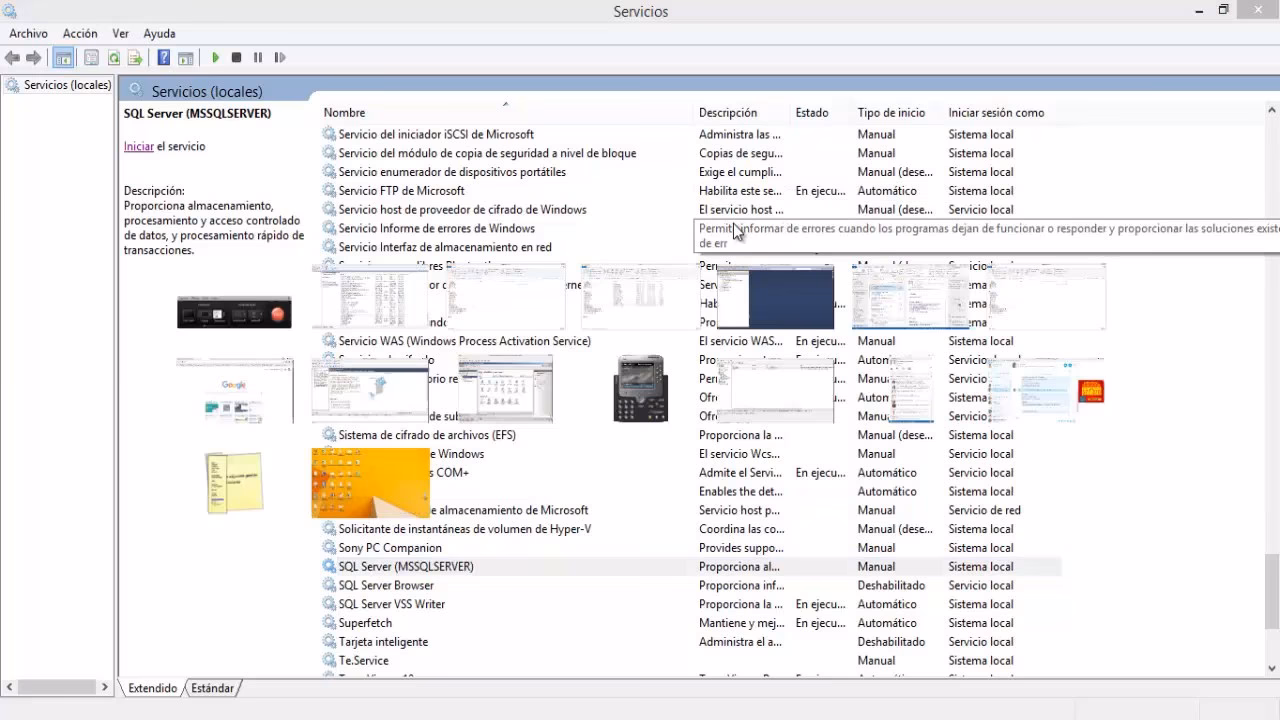
Task: Open the Acción menu
Action: coord(80,34)
